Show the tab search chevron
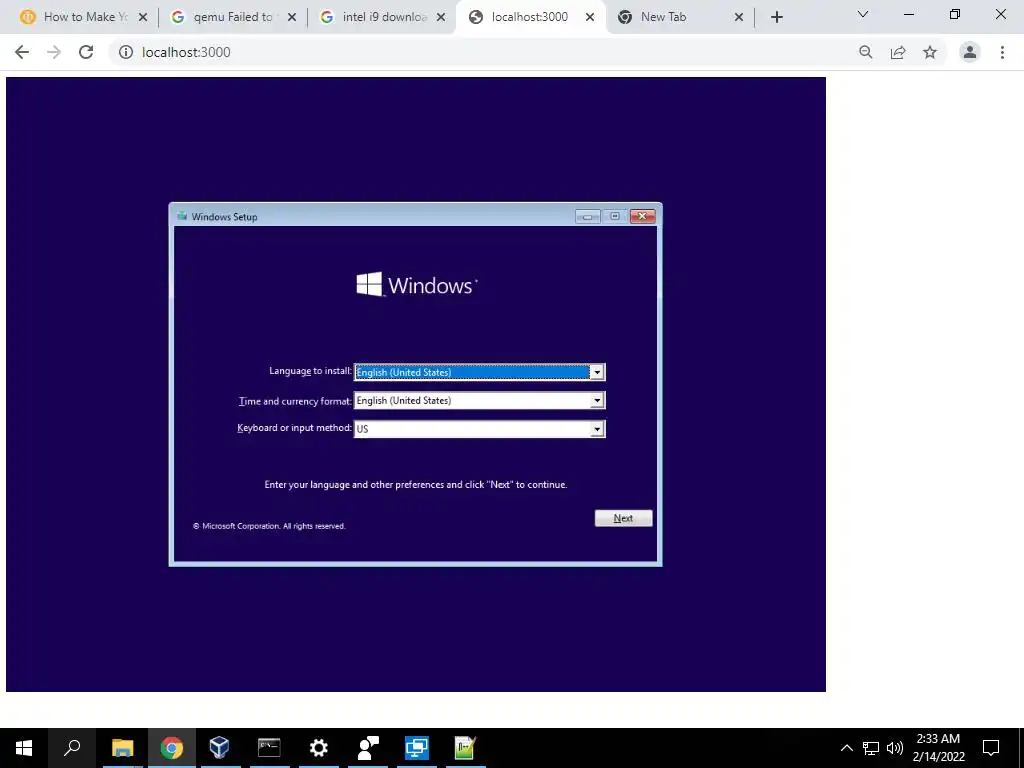Viewport: 1024px width, 768px height. (x=863, y=14)
